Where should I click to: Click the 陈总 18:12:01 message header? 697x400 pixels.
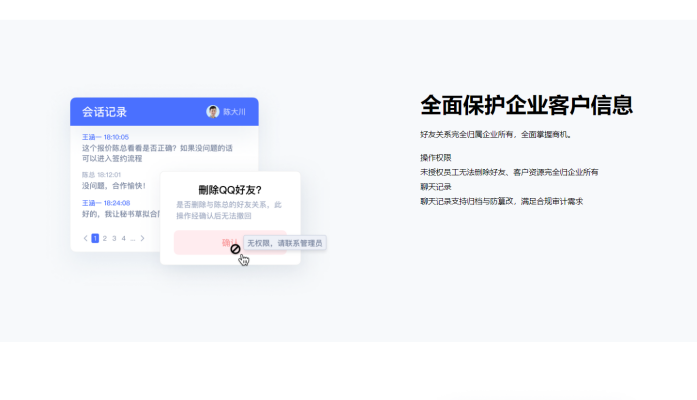click(101, 175)
